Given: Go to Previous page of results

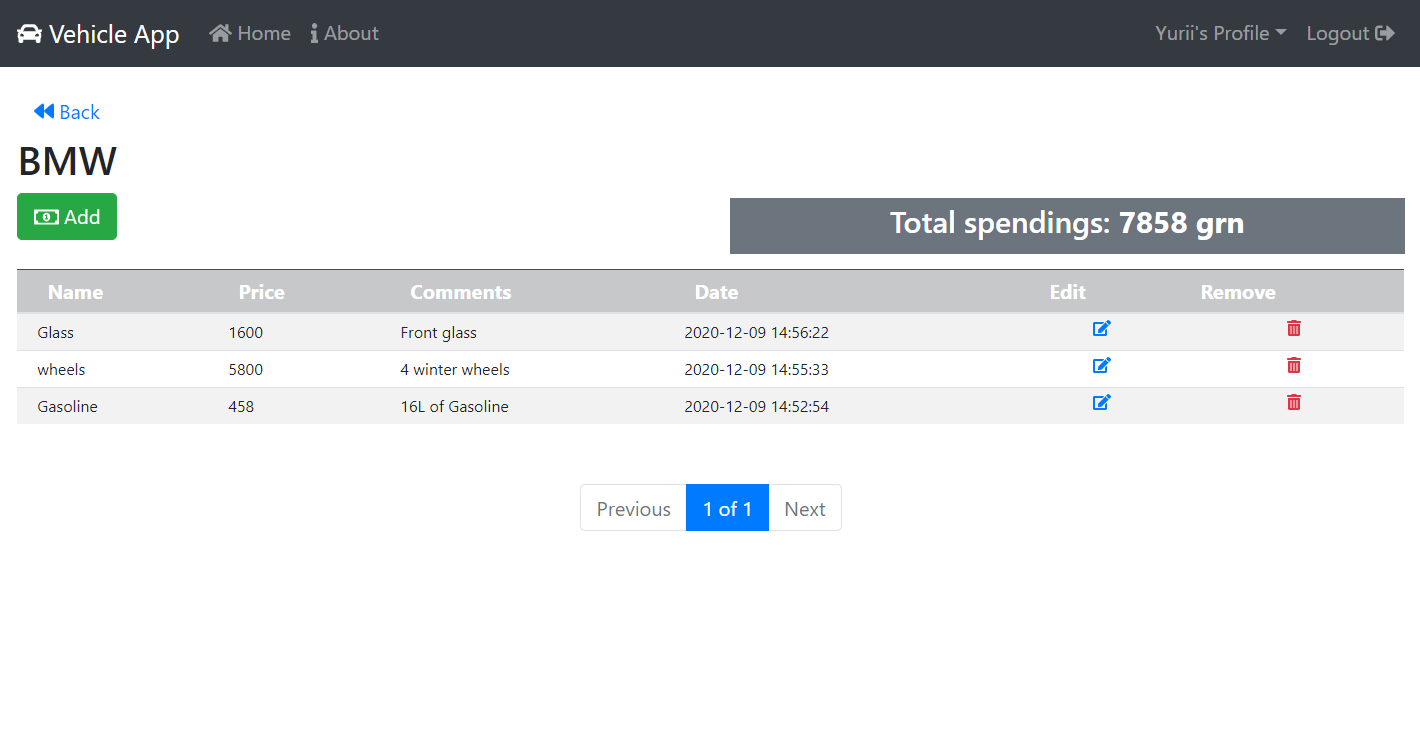Looking at the screenshot, I should pyautogui.click(x=633, y=508).
